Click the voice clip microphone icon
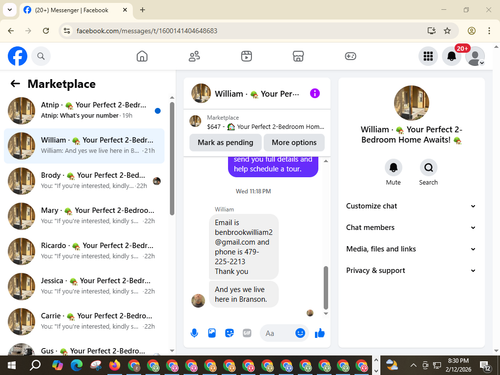This screenshot has height=375, width=500. (194, 333)
